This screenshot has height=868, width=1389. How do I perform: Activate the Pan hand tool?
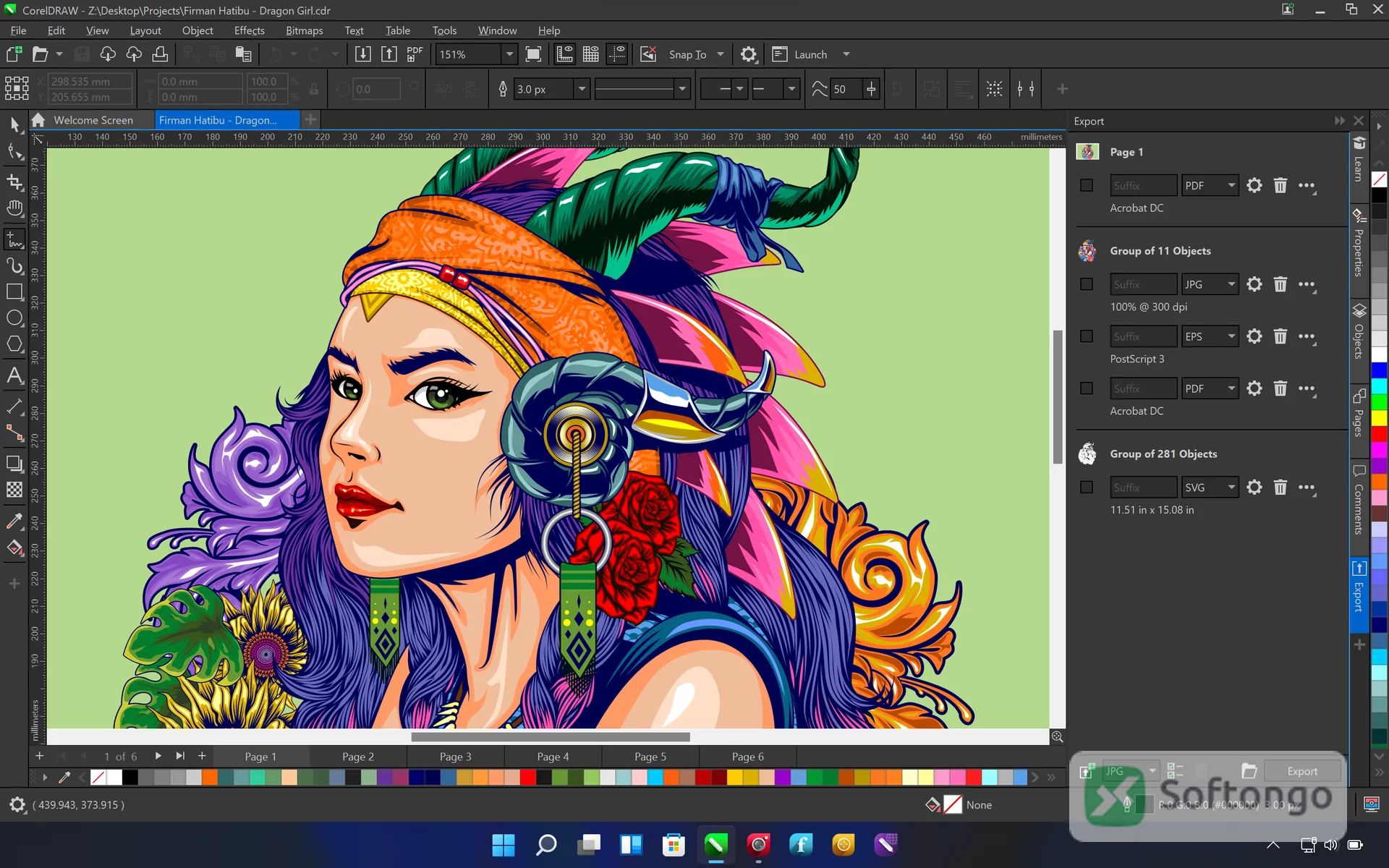coord(14,210)
